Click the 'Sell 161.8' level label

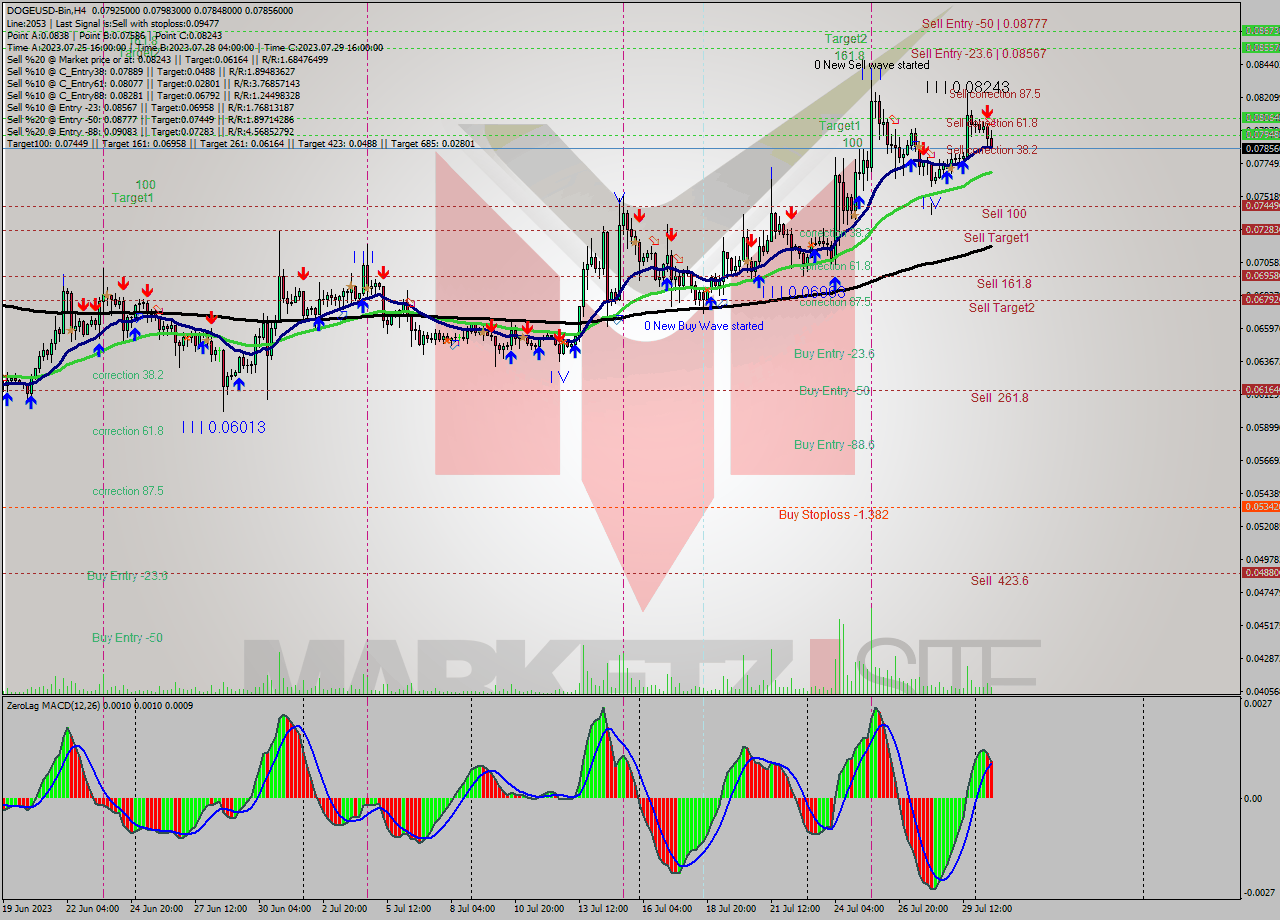pyautogui.click(x=1004, y=284)
